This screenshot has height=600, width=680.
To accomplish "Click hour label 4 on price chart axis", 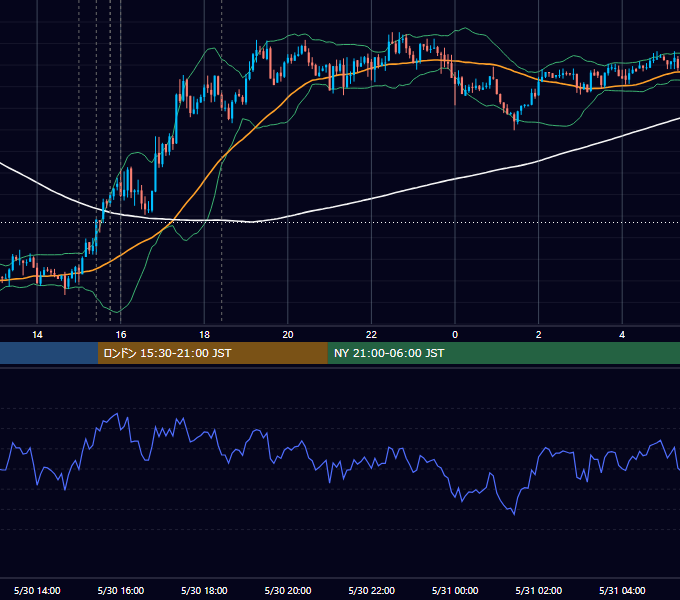I will tap(622, 335).
